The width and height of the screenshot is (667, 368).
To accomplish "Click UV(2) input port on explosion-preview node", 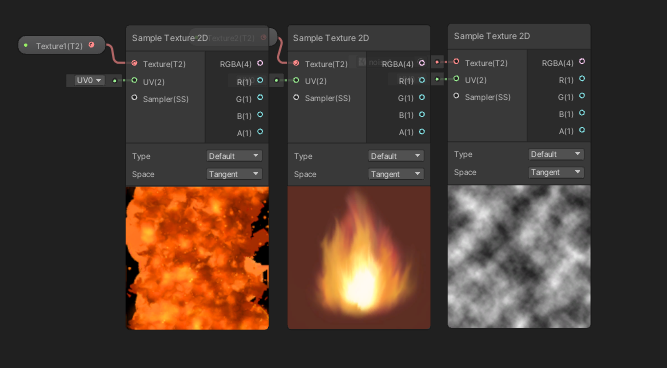I will pyautogui.click(x=134, y=80).
